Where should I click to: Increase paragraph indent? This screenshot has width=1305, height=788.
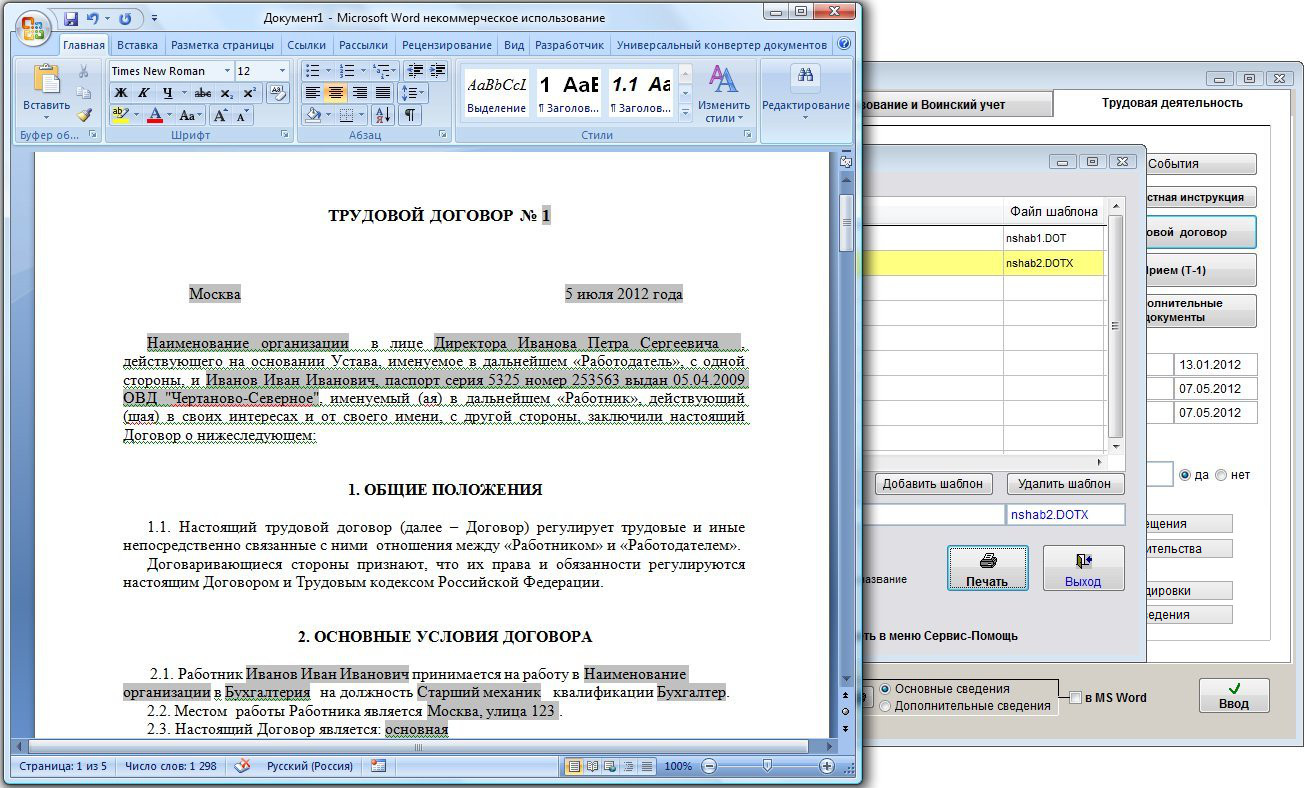[437, 70]
